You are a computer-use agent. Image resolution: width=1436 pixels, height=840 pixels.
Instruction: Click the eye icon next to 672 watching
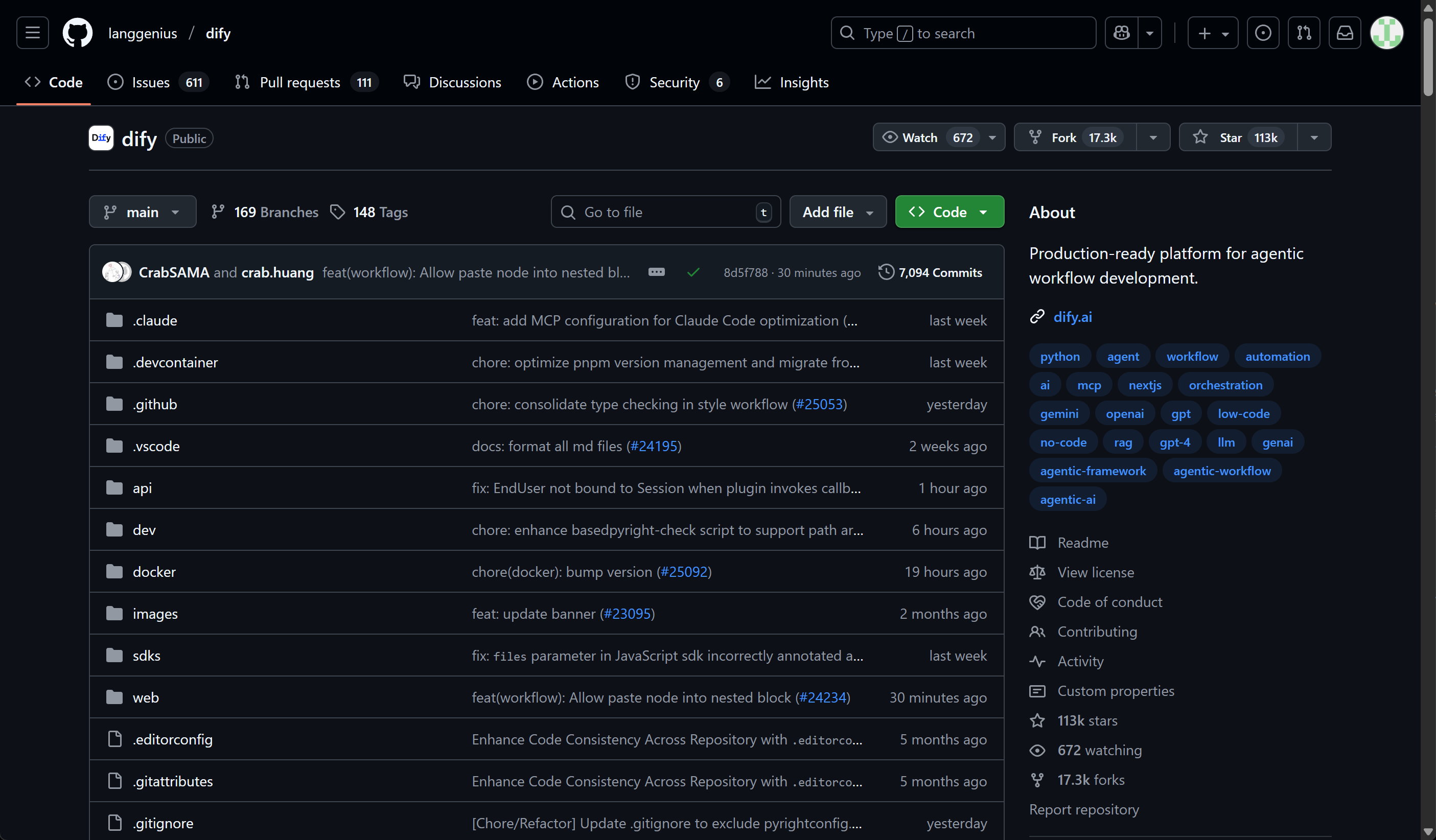click(x=1037, y=750)
